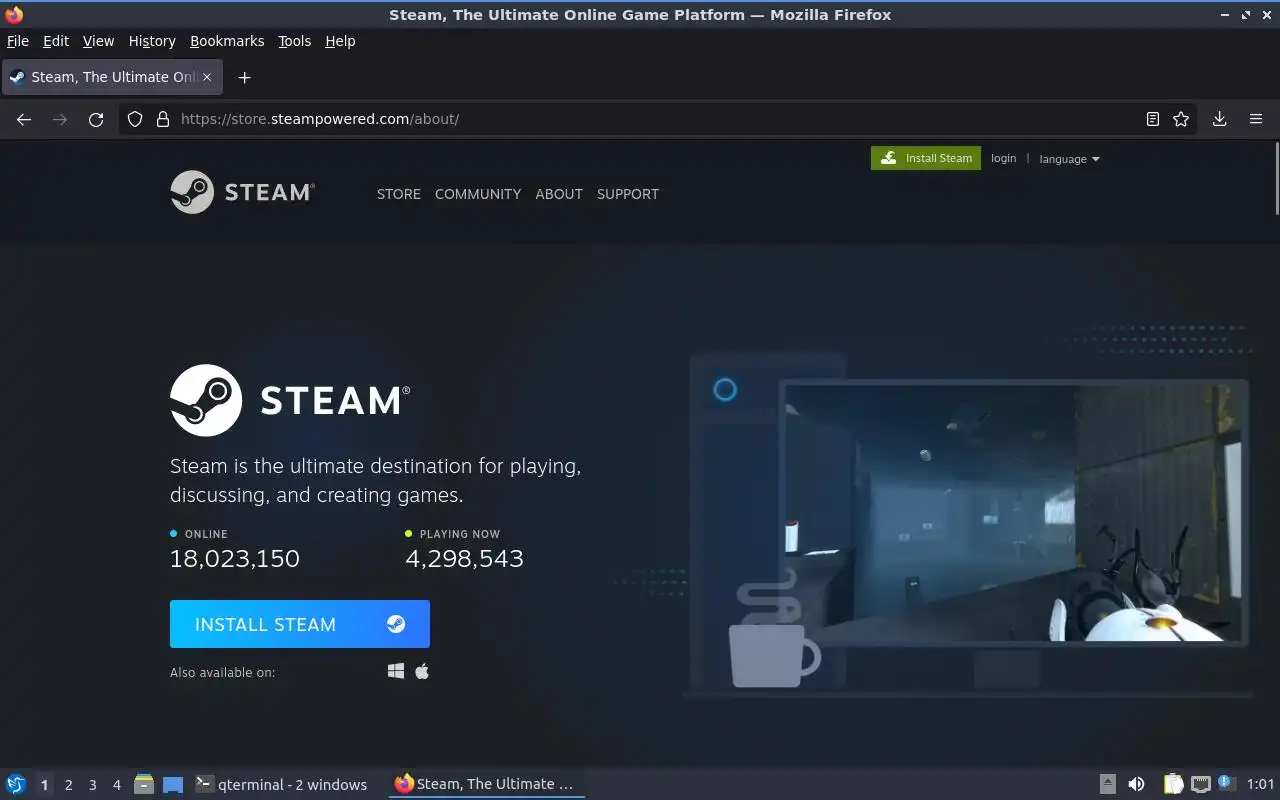
Task: Click the green Install Steam header button
Action: [x=926, y=158]
